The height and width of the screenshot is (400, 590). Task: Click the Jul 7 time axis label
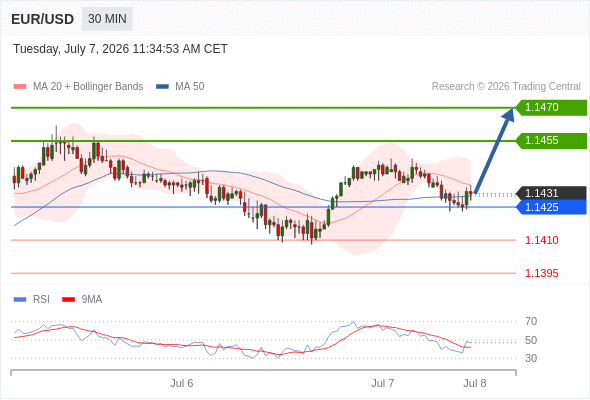(383, 383)
